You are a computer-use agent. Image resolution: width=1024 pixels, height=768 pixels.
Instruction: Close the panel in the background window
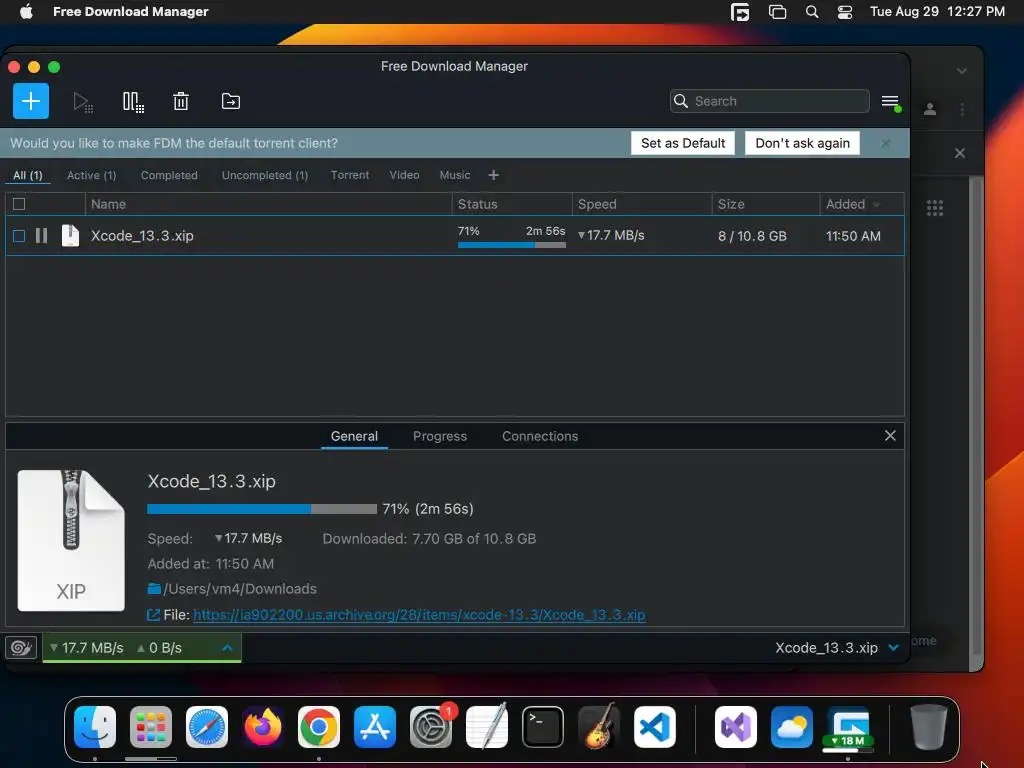960,153
